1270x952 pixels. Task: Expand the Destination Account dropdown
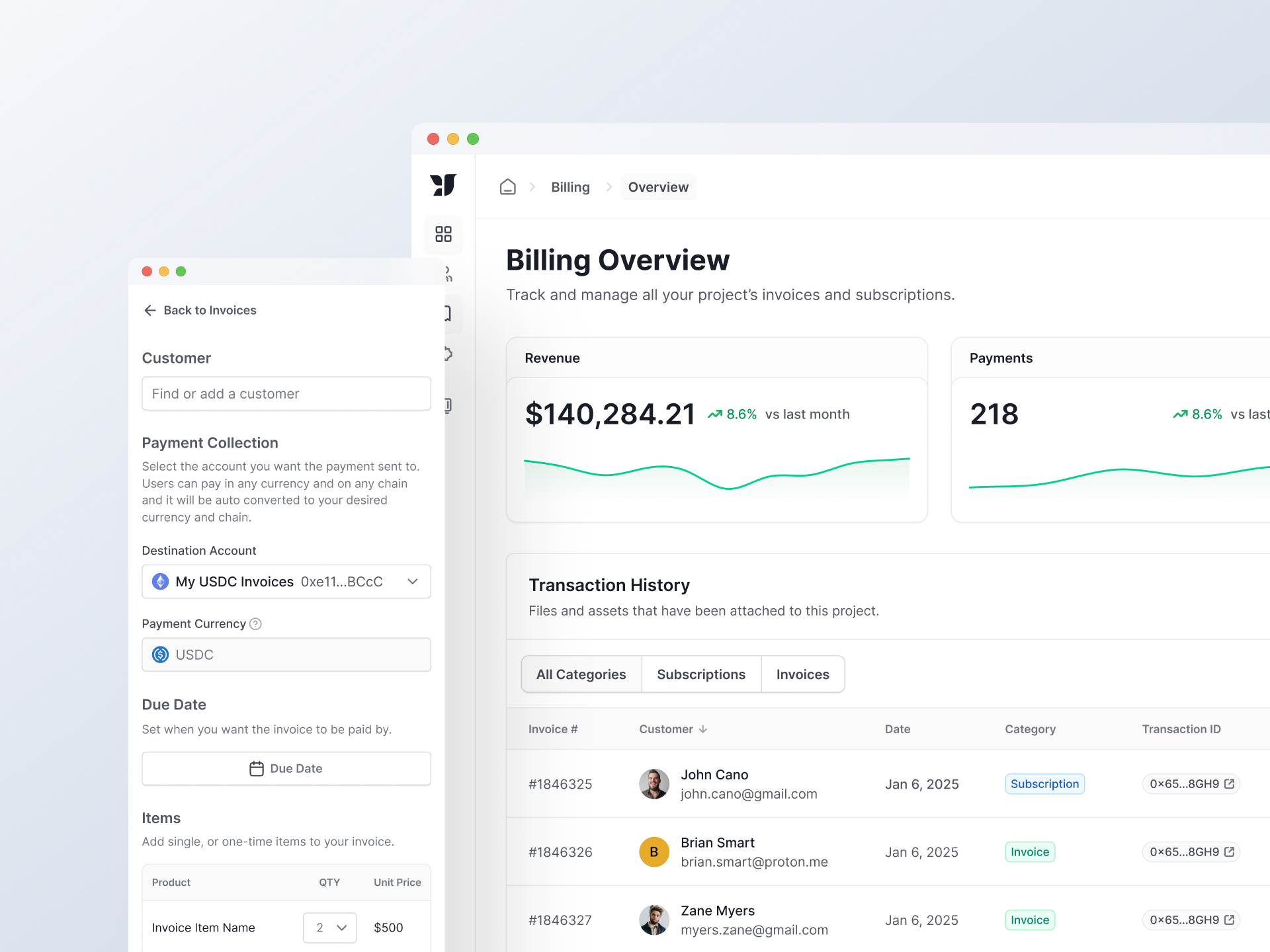(x=413, y=581)
